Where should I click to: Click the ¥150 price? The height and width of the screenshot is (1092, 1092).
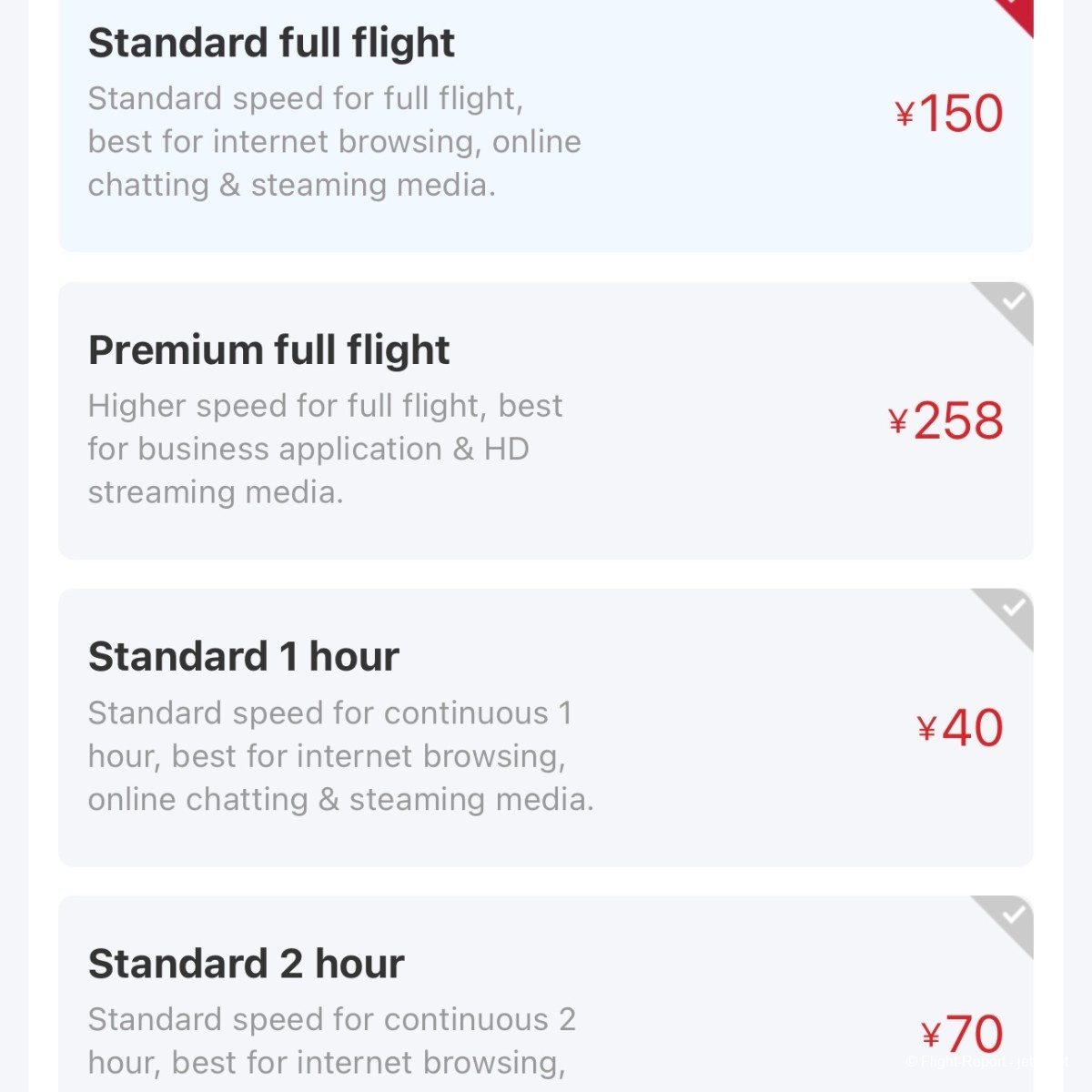949,114
